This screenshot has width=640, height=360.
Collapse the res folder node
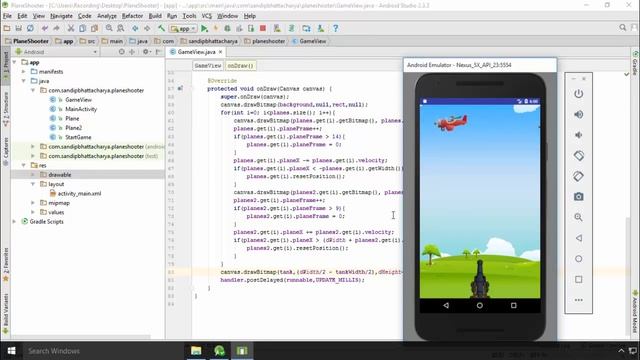(x=24, y=165)
